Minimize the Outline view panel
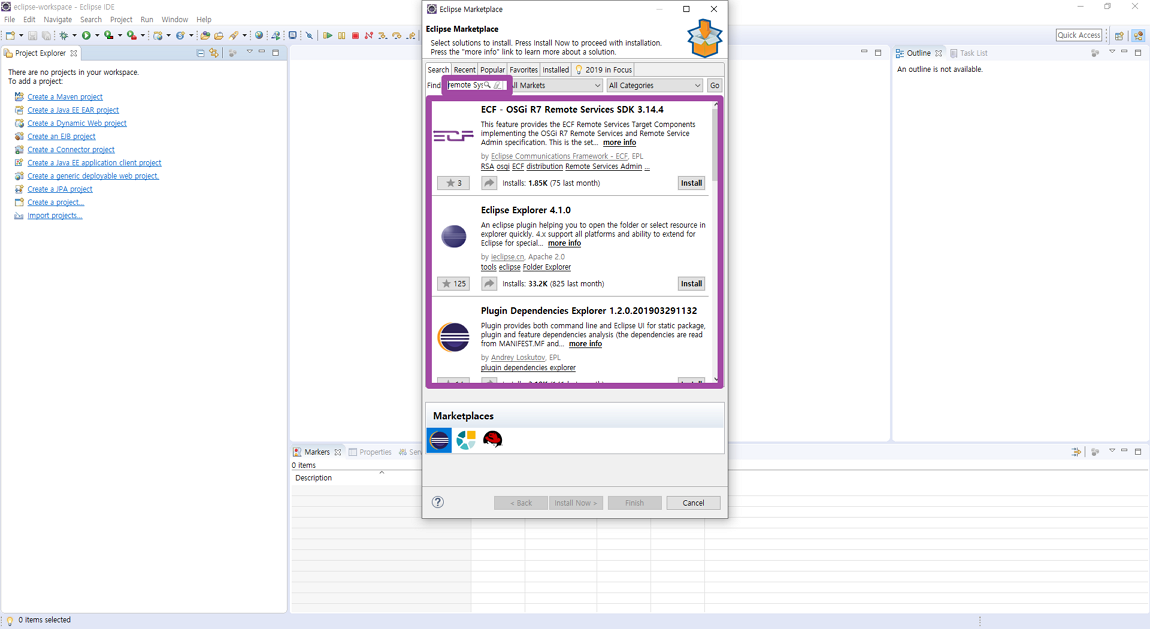Image resolution: width=1150 pixels, height=629 pixels. 1124,52
